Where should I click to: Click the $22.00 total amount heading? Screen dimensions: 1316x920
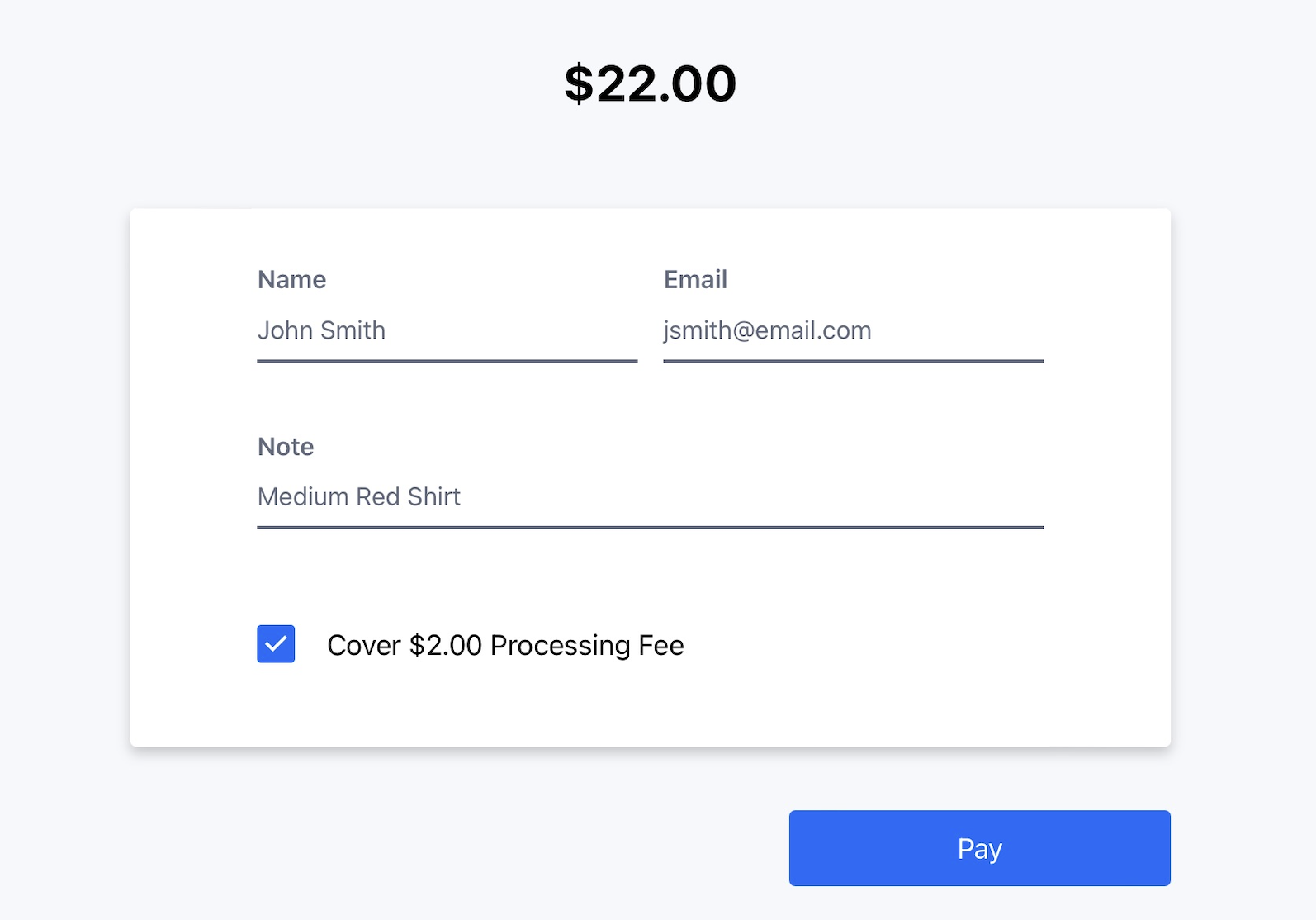[650, 83]
